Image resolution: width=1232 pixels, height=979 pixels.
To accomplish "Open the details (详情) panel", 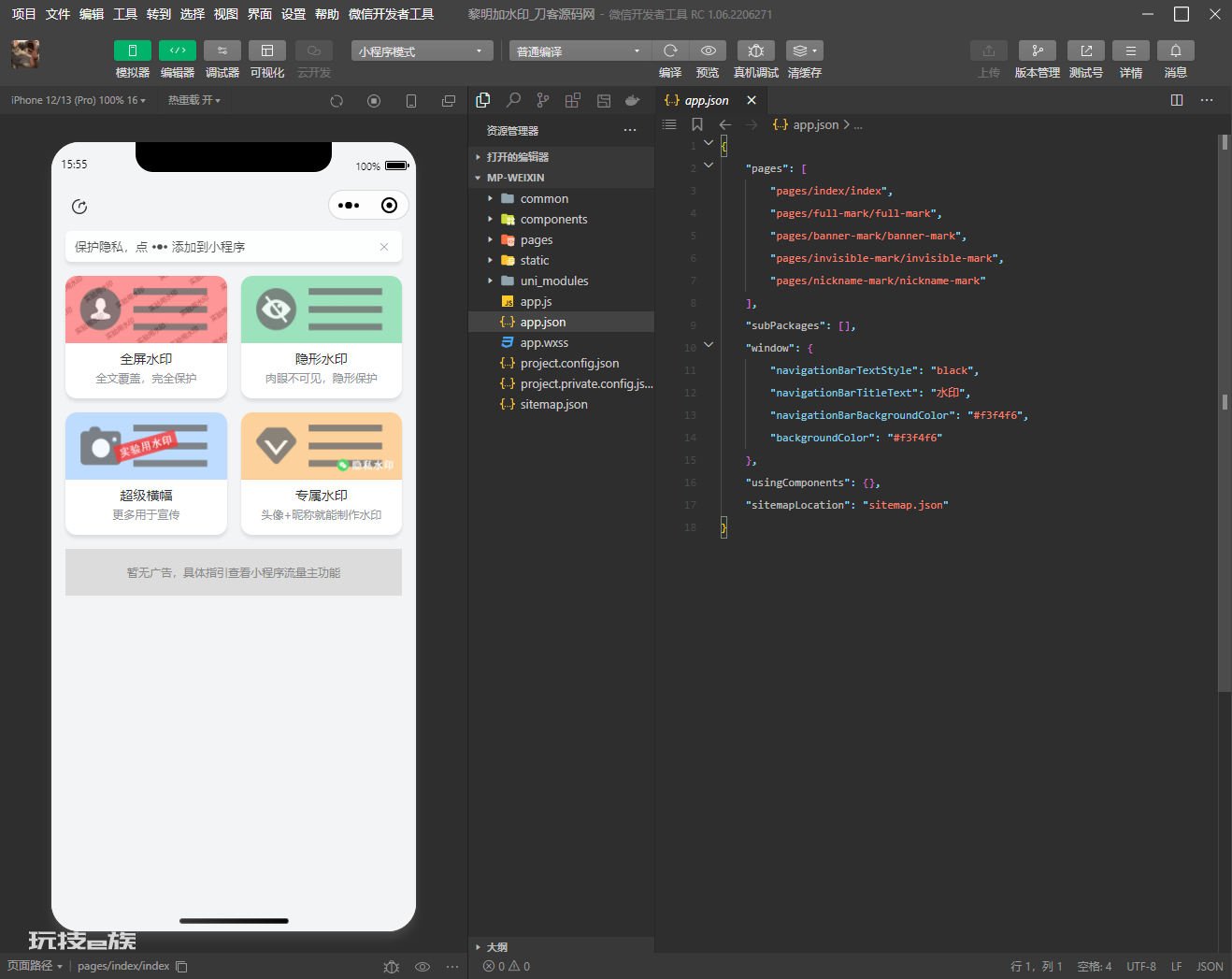I will point(1131,50).
